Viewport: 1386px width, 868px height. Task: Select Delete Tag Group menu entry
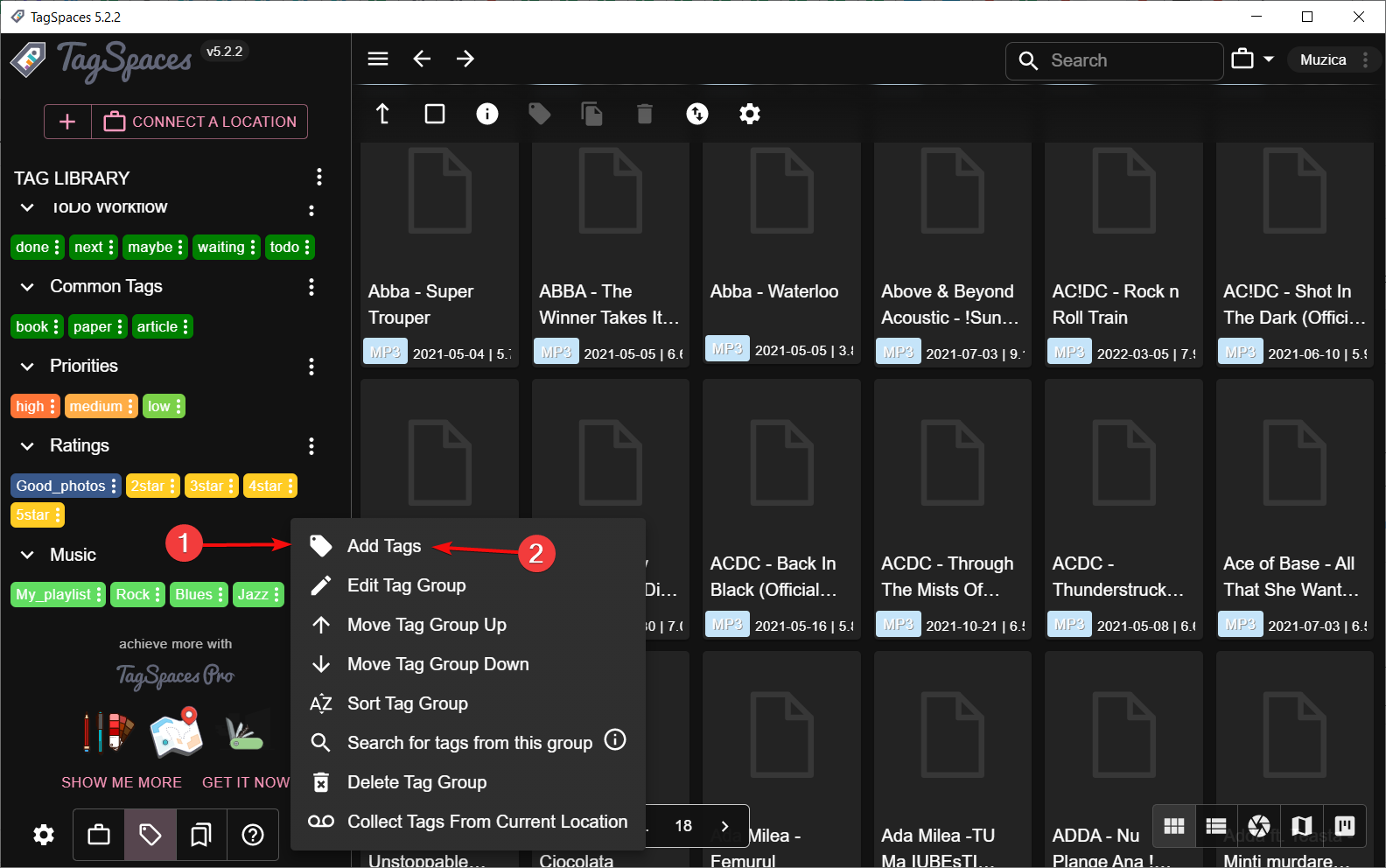tap(416, 782)
